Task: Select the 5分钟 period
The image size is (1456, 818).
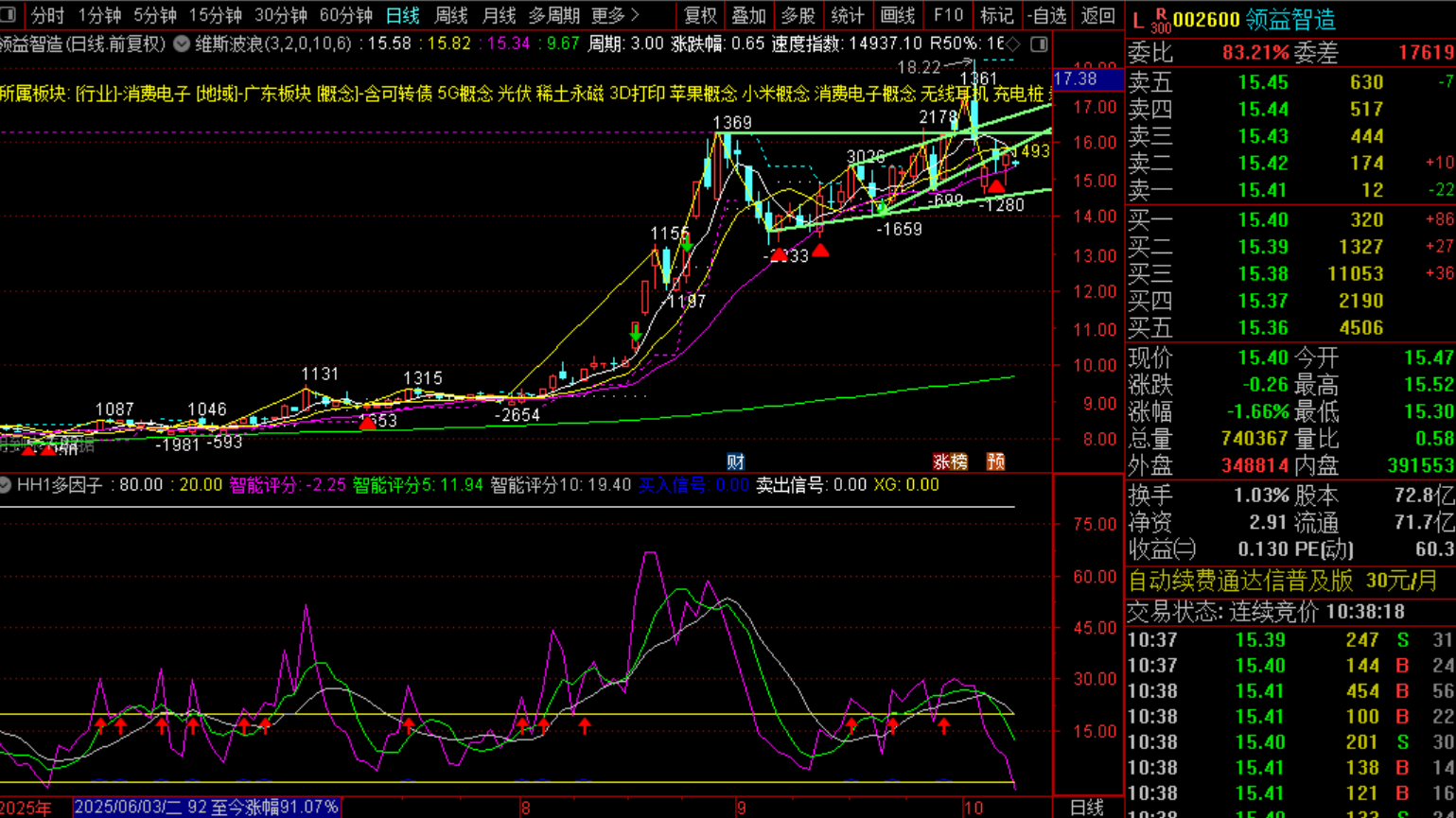Action: pyautogui.click(x=154, y=15)
